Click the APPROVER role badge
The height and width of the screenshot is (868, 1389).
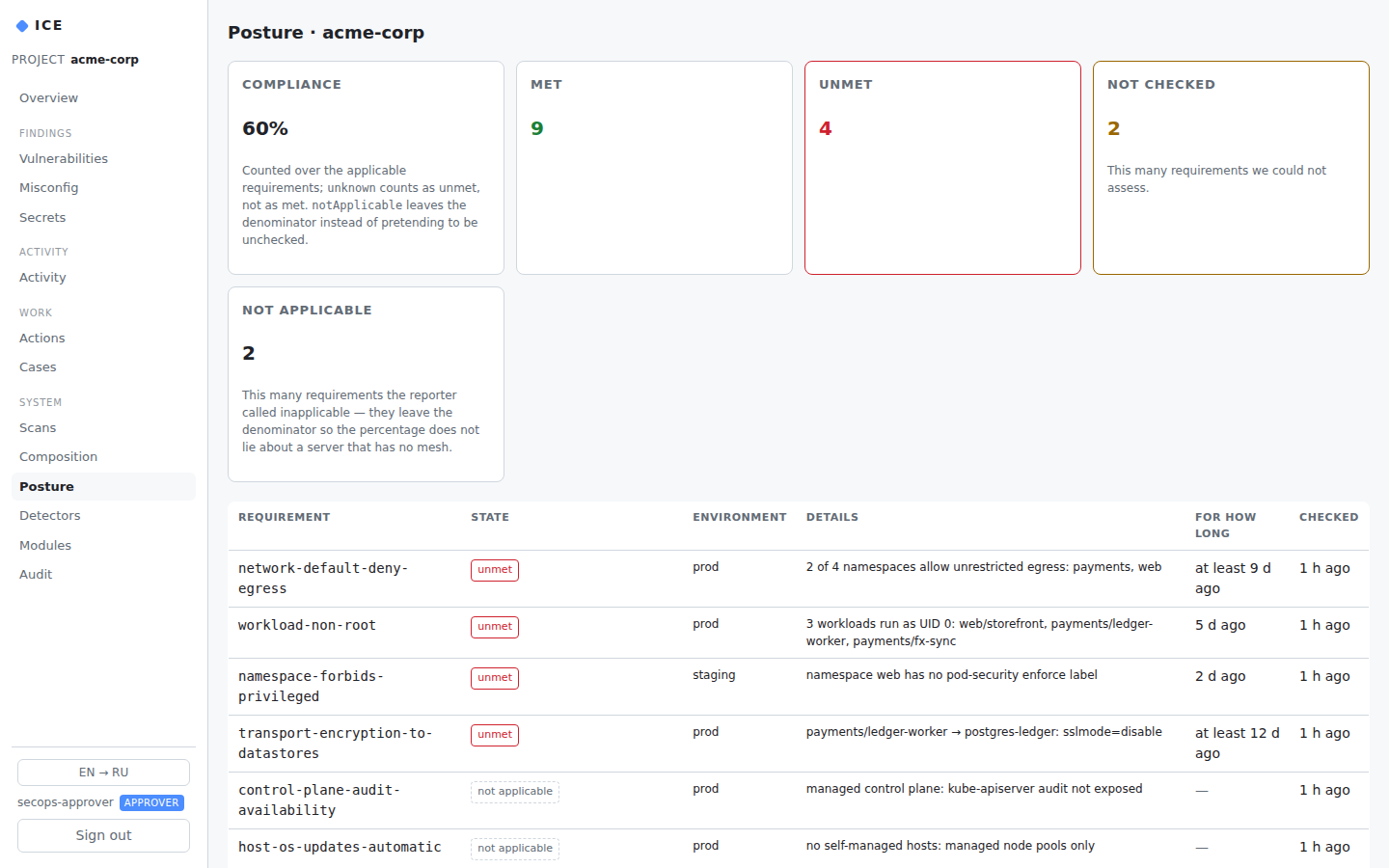151,802
